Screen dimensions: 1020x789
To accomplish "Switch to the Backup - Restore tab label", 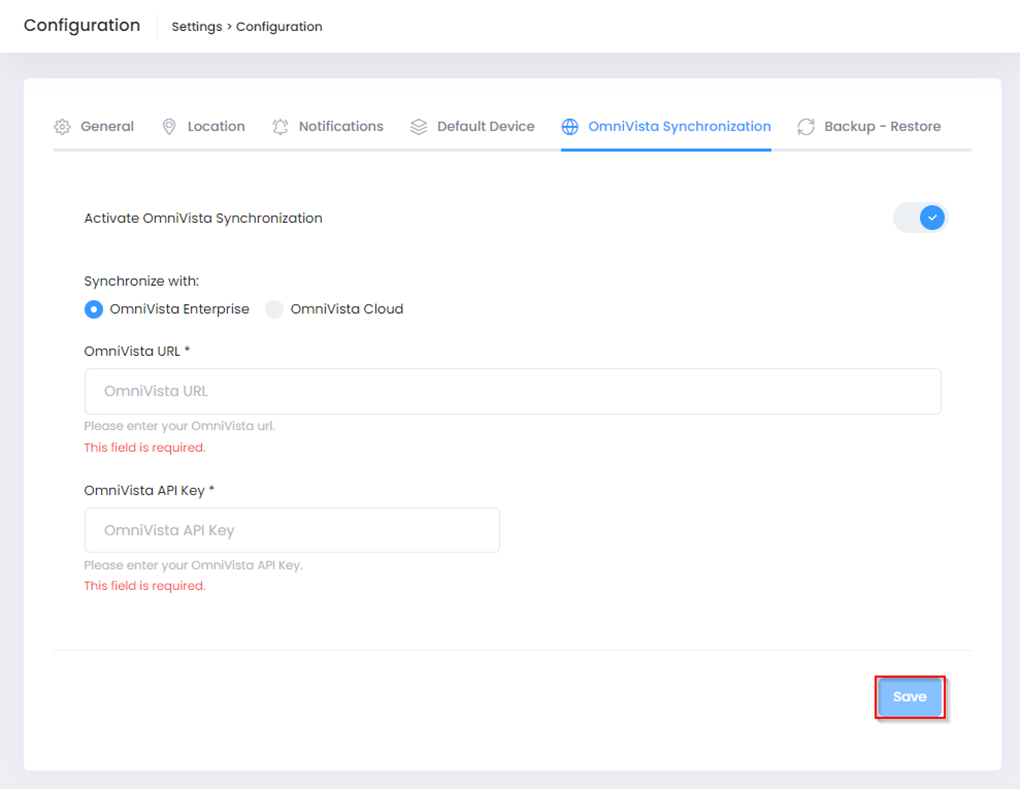I will click(882, 127).
